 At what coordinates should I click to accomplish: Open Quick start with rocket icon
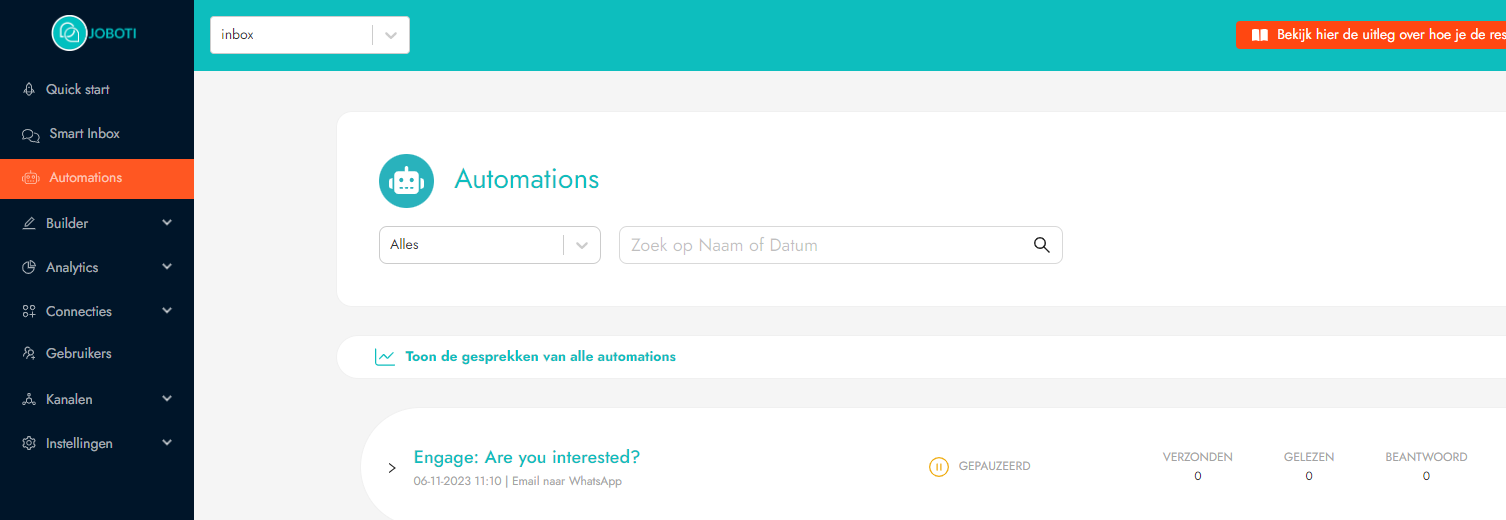coord(97,89)
